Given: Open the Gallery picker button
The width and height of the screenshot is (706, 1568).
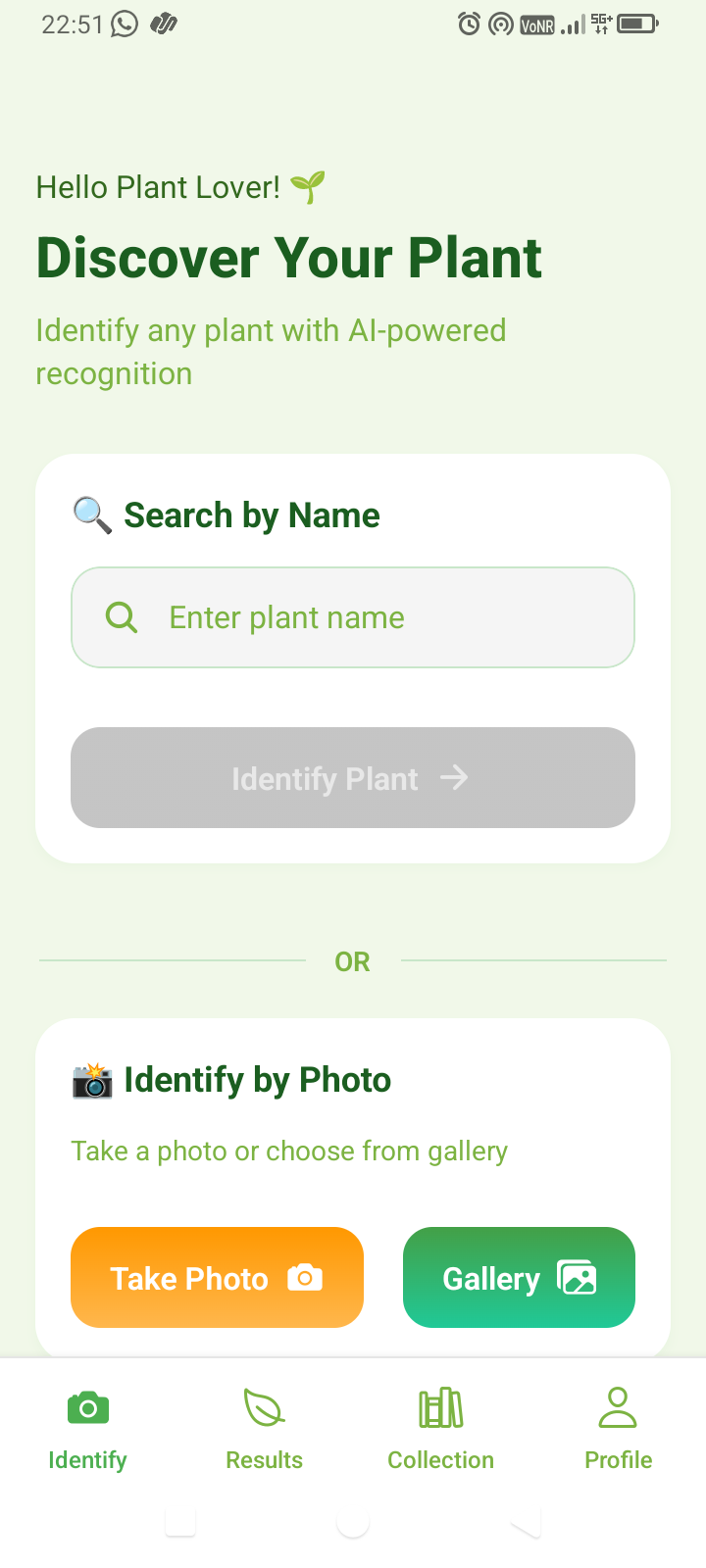Looking at the screenshot, I should tap(519, 1278).
